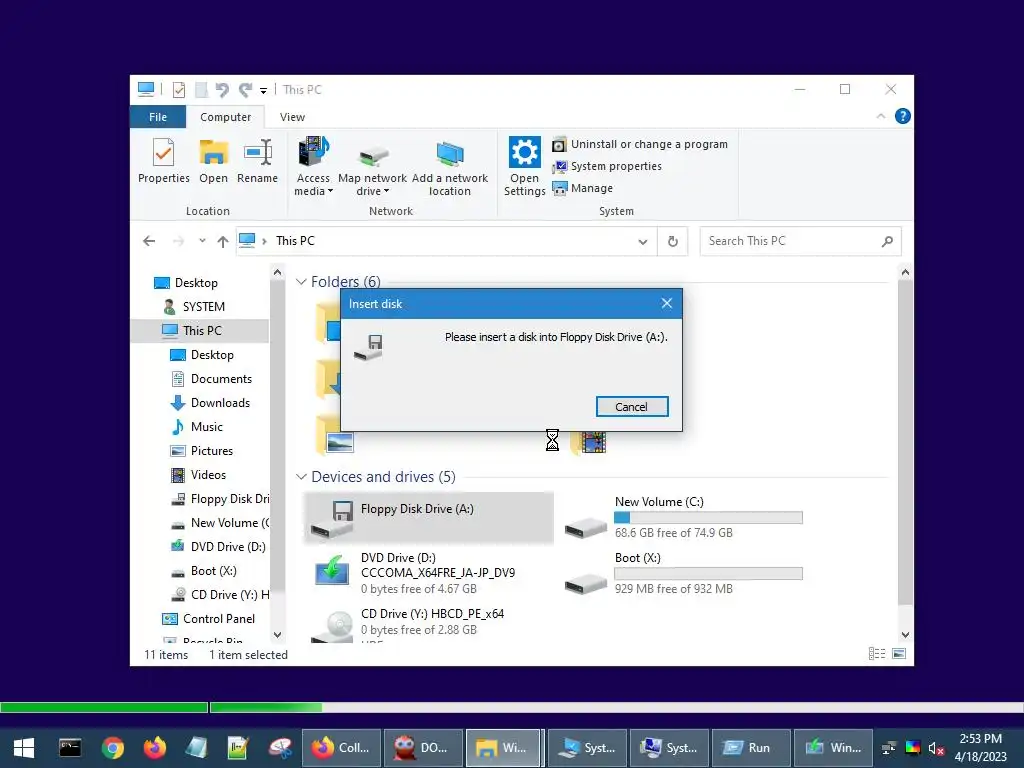Open Firefox from the taskbar

pos(155,748)
